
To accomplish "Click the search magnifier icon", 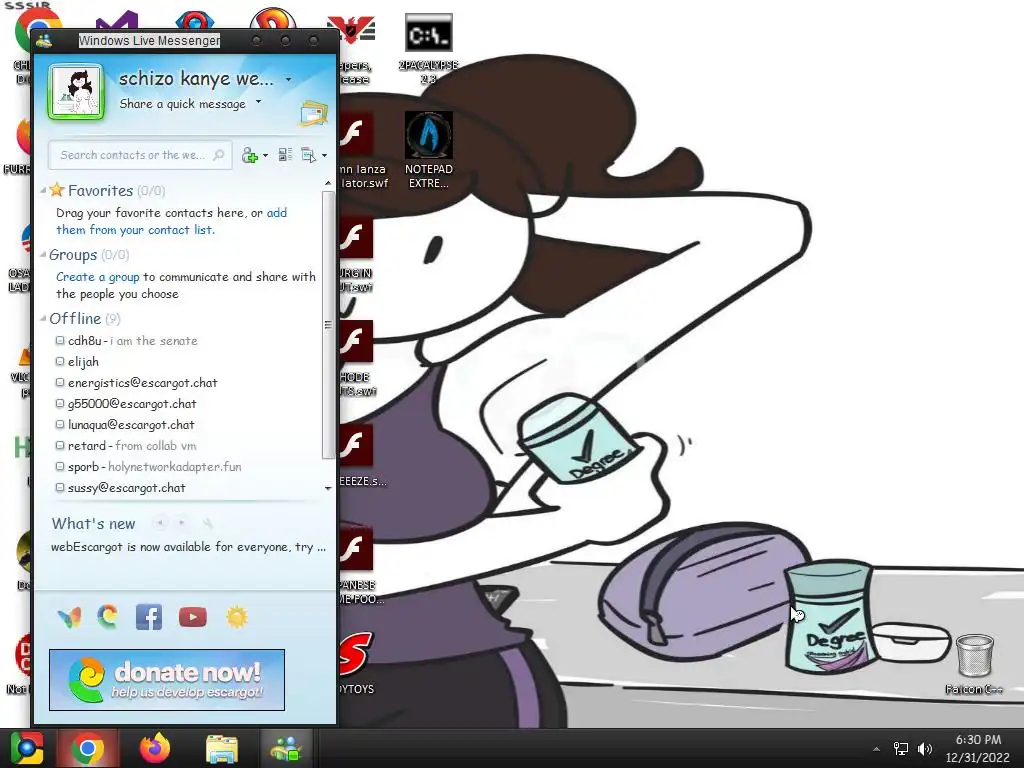I will pyautogui.click(x=219, y=155).
